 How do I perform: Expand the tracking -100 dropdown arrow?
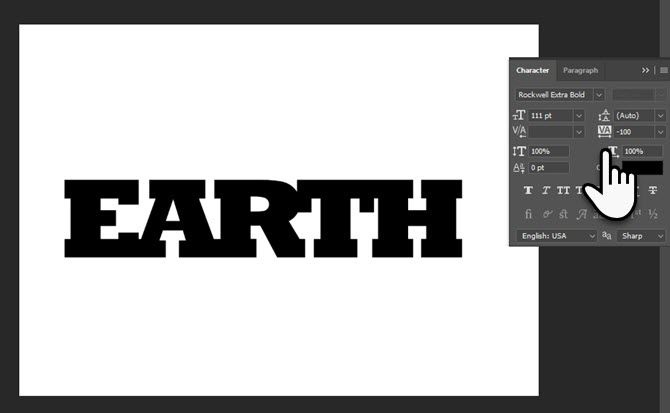661,132
